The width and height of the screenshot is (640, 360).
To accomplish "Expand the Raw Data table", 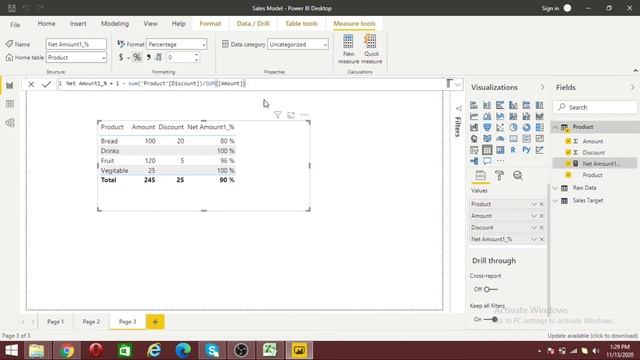I will [555, 188].
